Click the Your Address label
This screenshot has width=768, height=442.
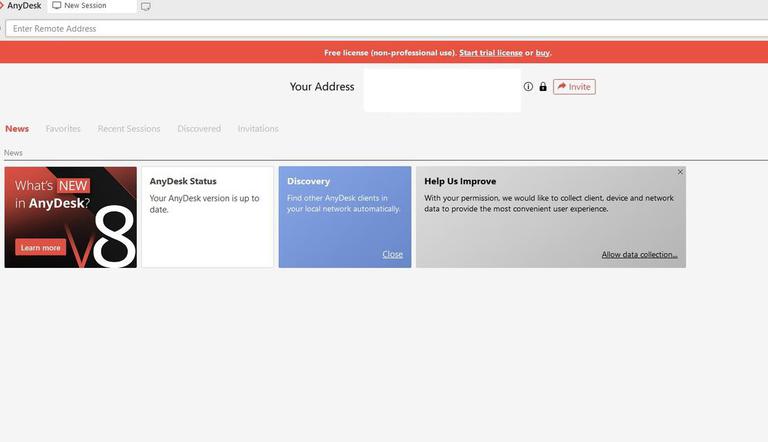[322, 87]
